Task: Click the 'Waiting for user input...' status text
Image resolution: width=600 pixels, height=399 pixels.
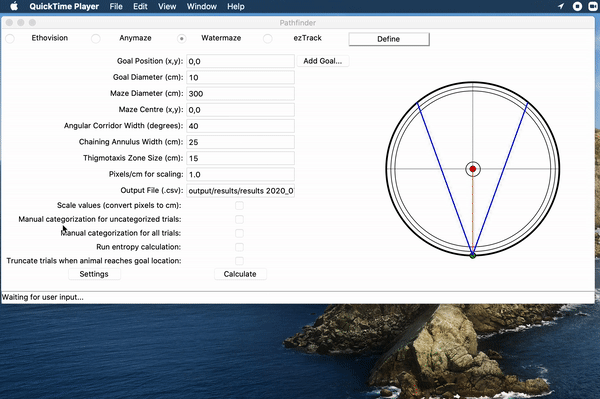Action: (42, 297)
